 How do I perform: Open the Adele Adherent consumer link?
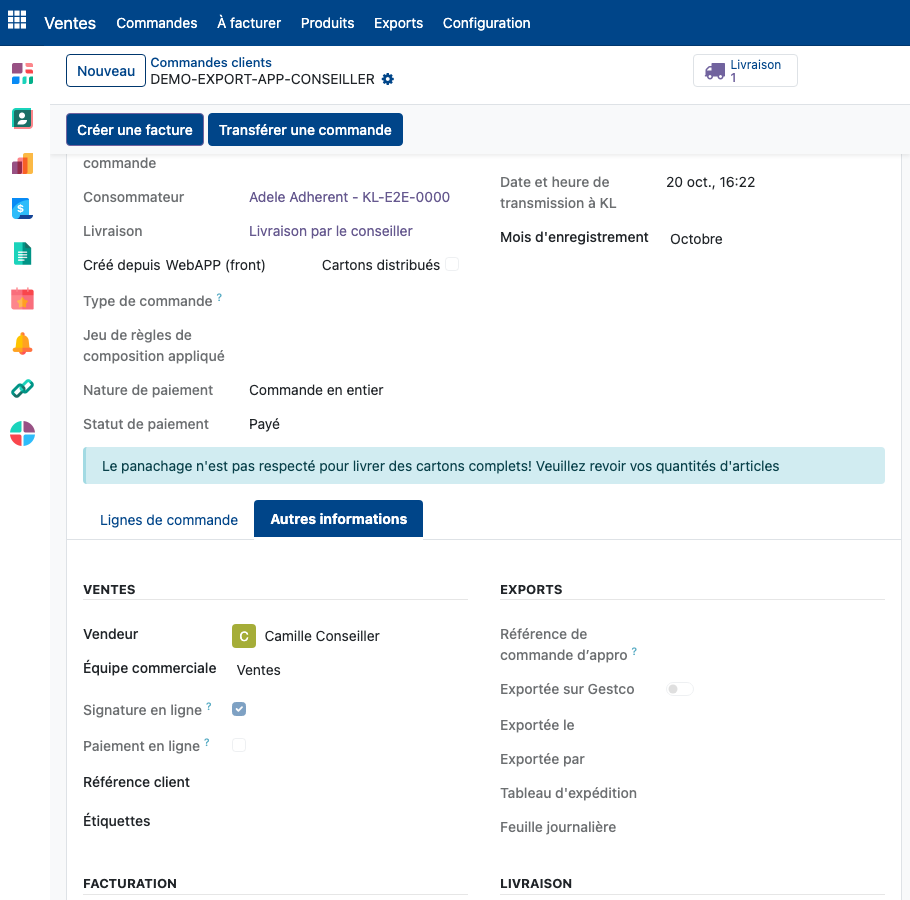tap(349, 197)
